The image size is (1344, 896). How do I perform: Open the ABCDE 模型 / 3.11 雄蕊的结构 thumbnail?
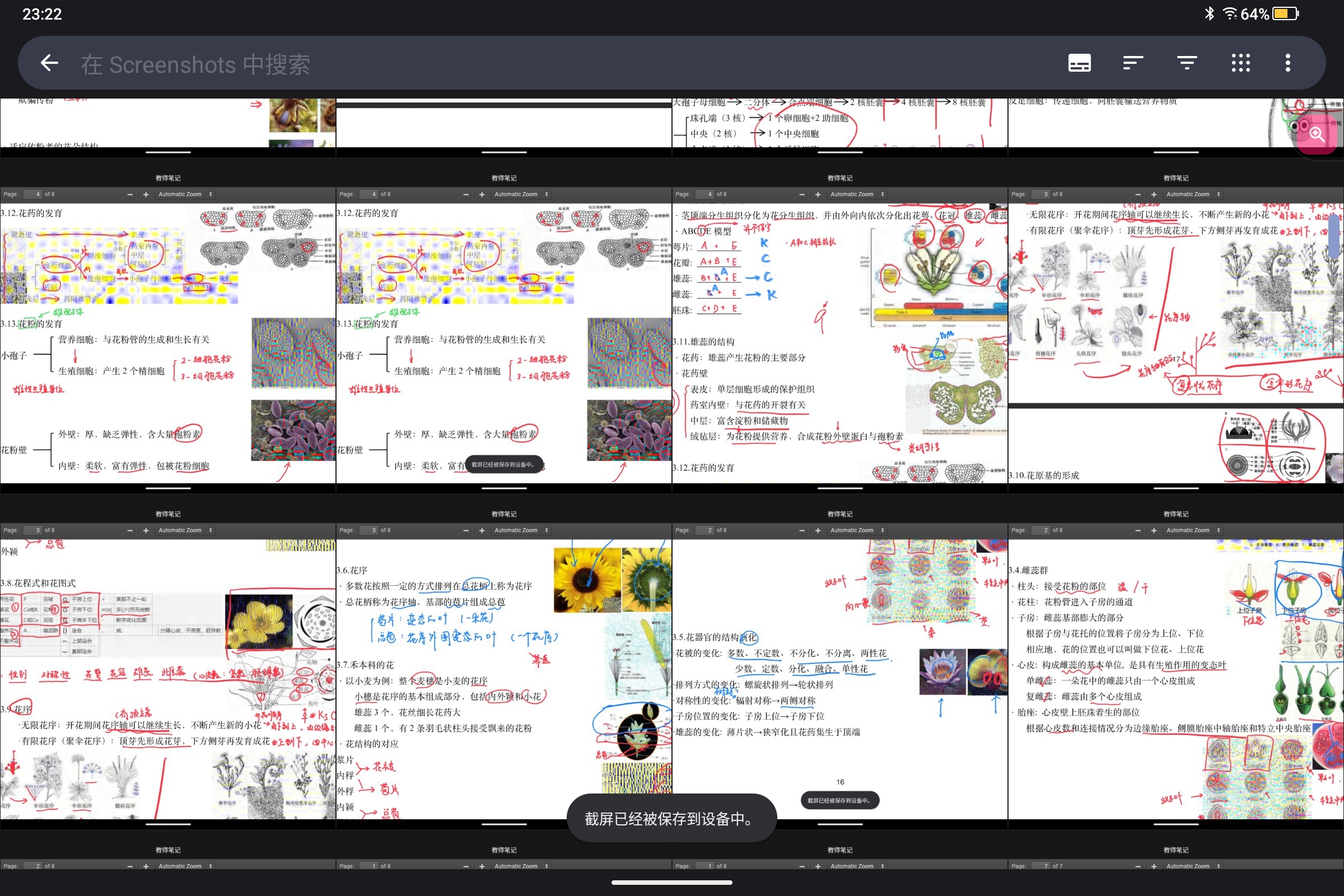839,326
